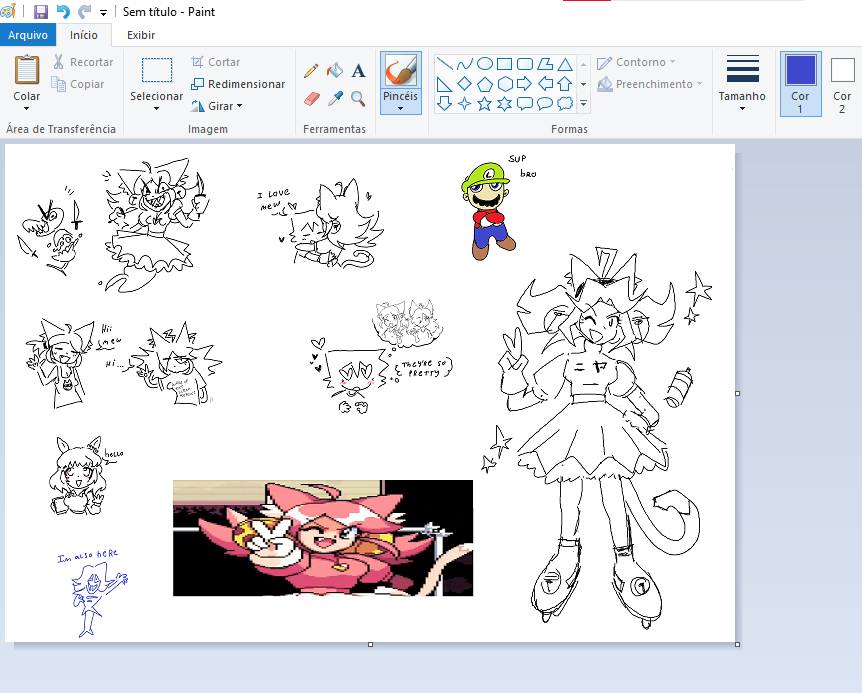862x693 pixels.
Task: Select the Pencil tool
Action: [x=311, y=70]
